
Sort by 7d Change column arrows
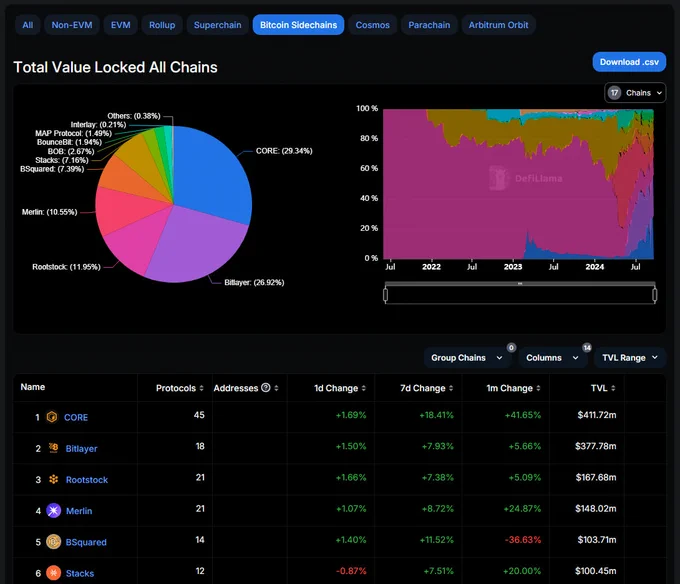451,388
